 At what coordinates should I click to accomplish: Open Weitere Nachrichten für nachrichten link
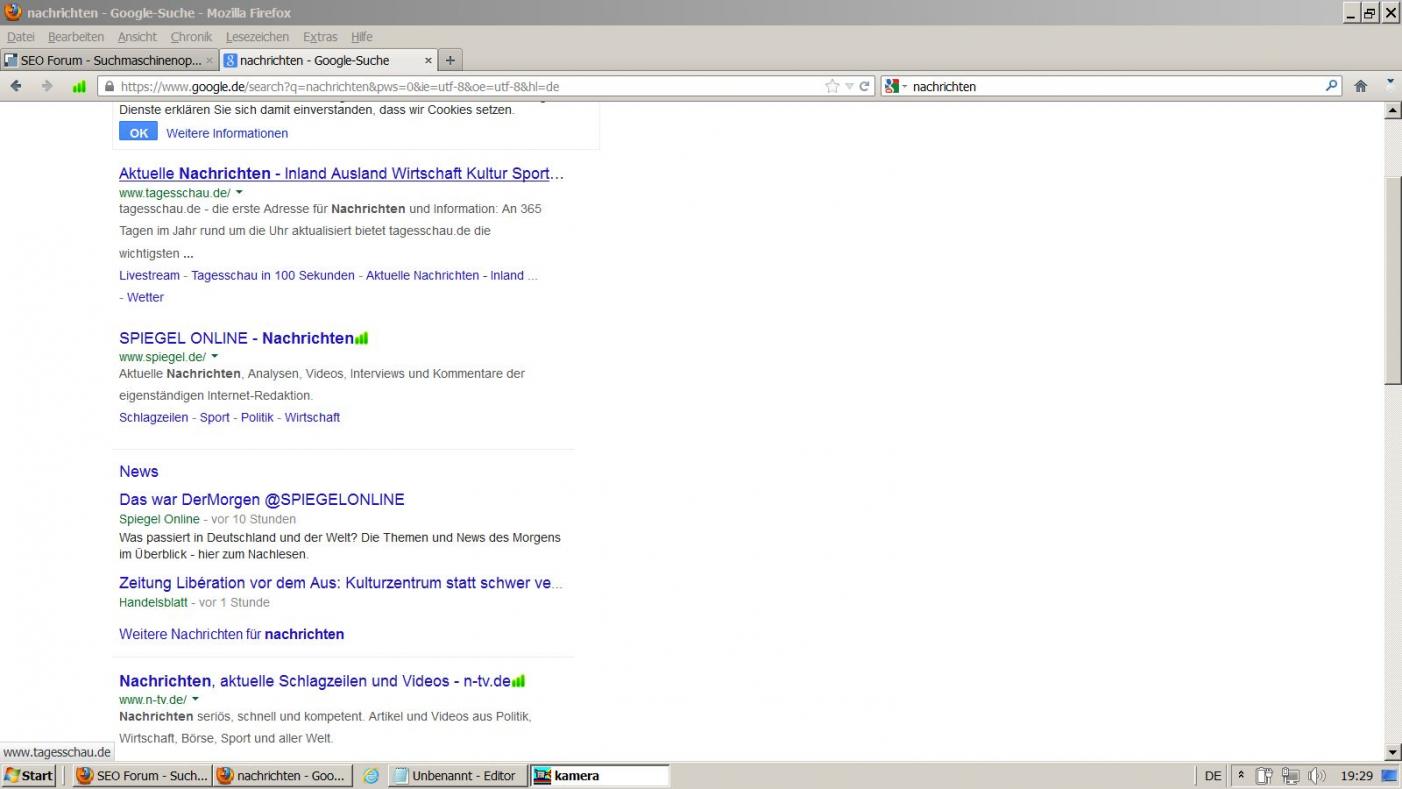[231, 634]
